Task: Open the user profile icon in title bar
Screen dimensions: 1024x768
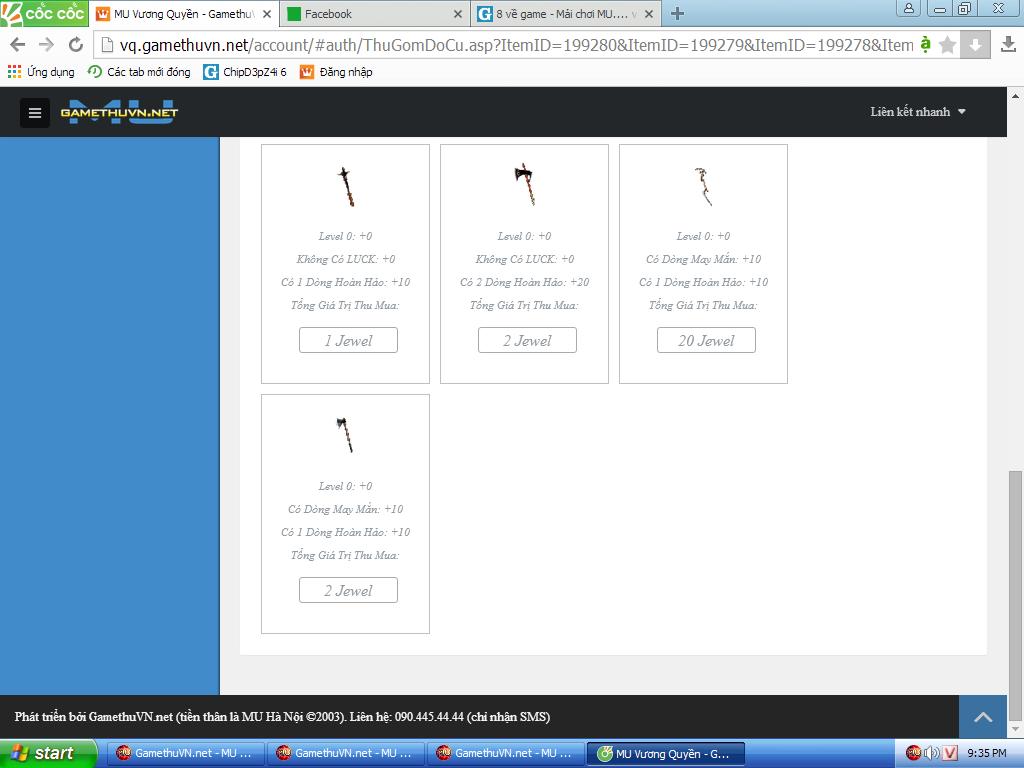Action: coord(908,9)
